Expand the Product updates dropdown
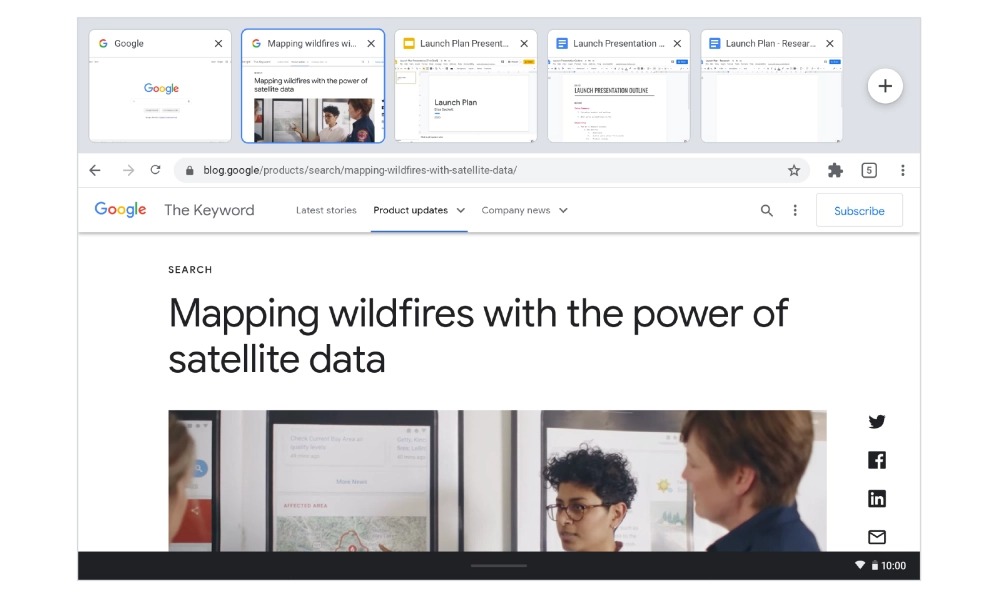 coord(419,210)
